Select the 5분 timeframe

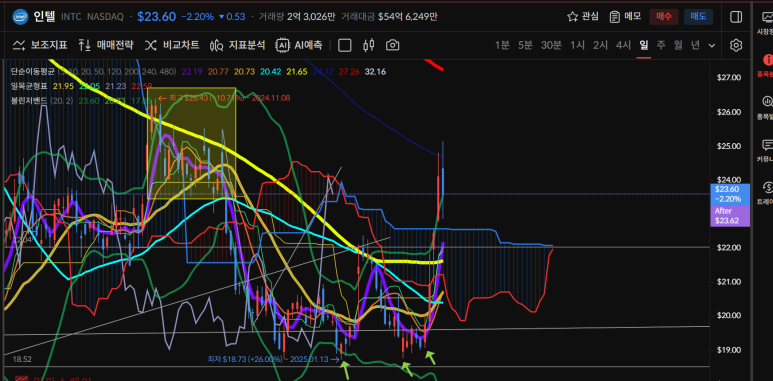(525, 45)
